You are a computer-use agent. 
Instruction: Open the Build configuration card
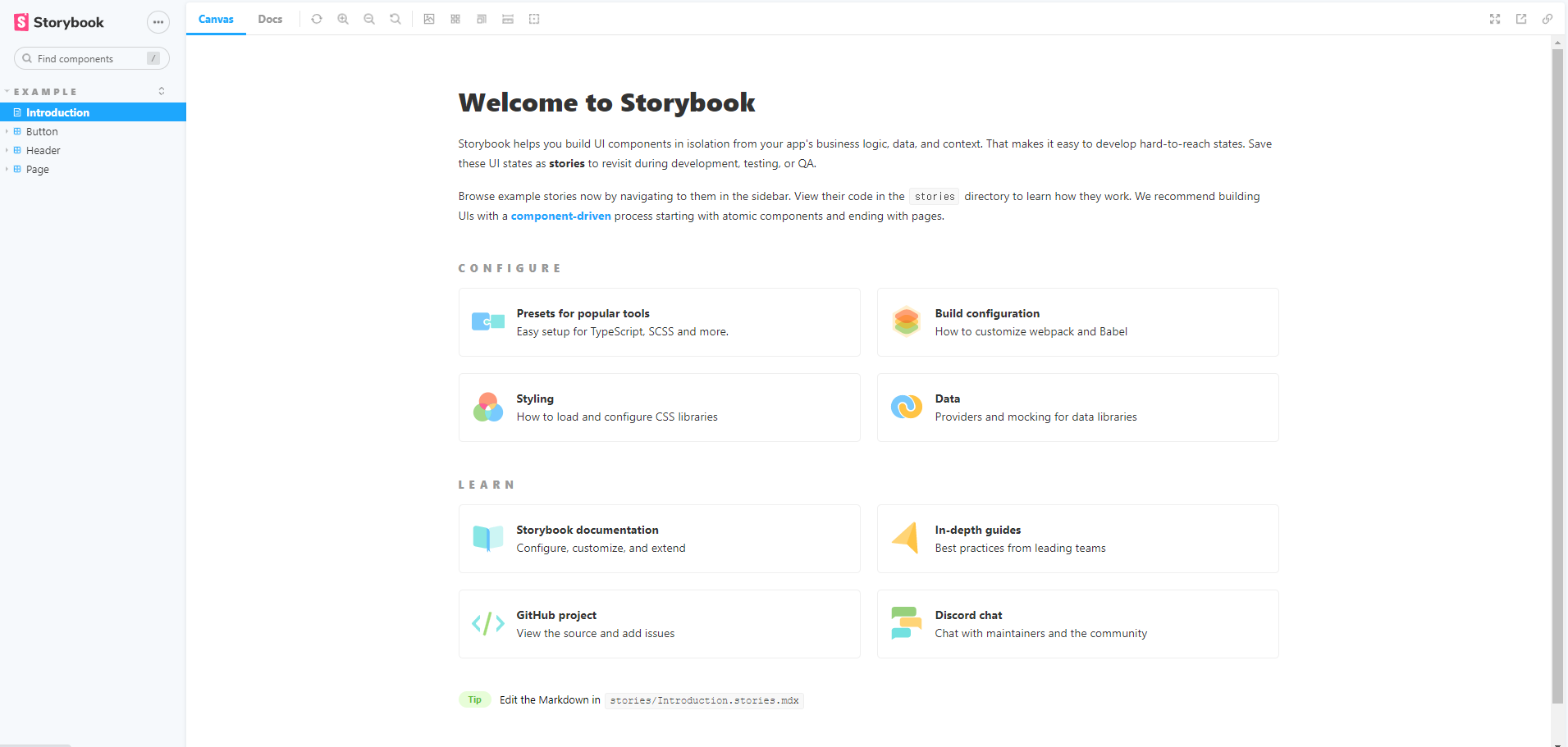click(1078, 322)
